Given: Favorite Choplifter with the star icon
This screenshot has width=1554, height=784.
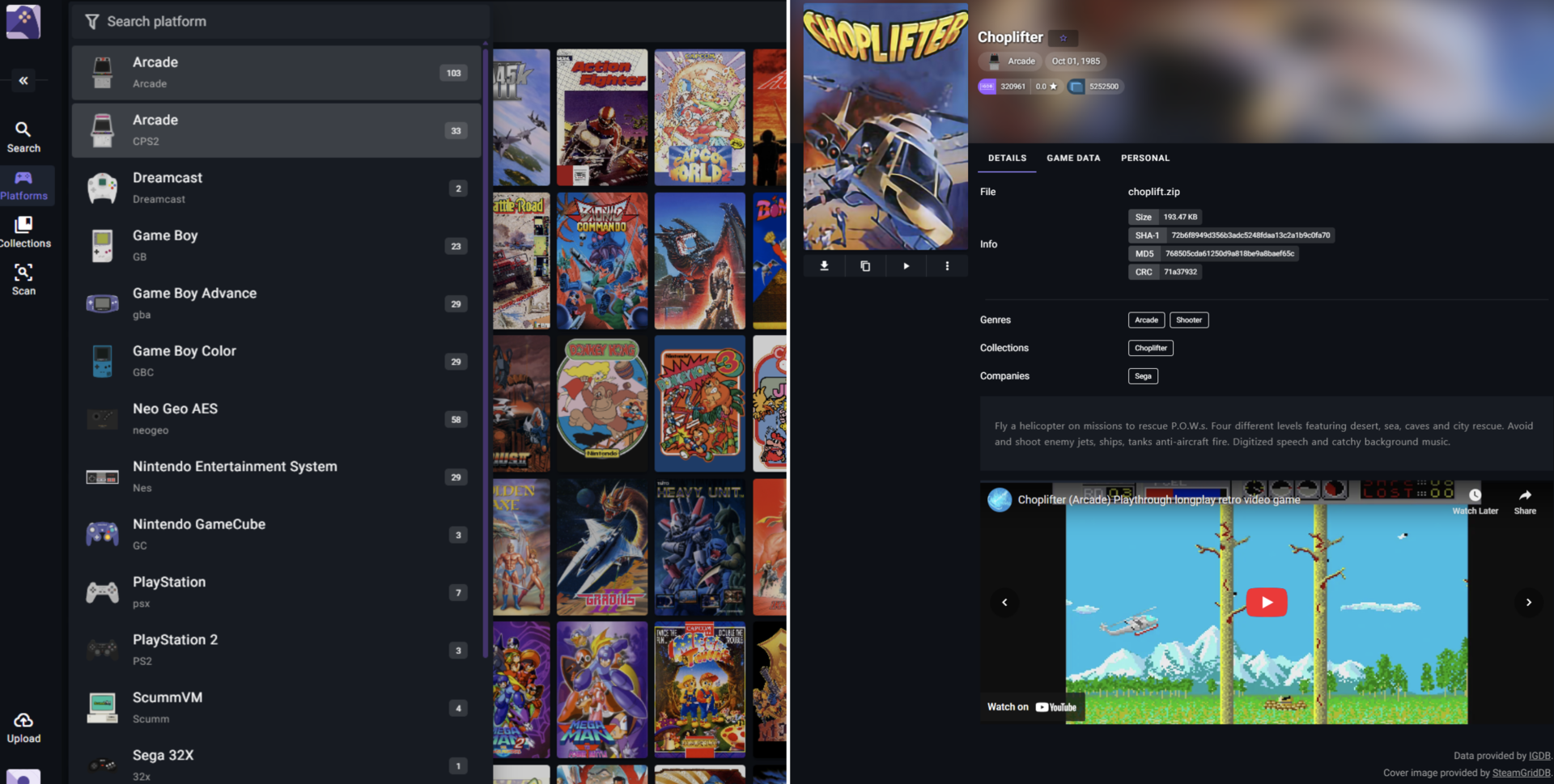Looking at the screenshot, I should tap(1064, 38).
